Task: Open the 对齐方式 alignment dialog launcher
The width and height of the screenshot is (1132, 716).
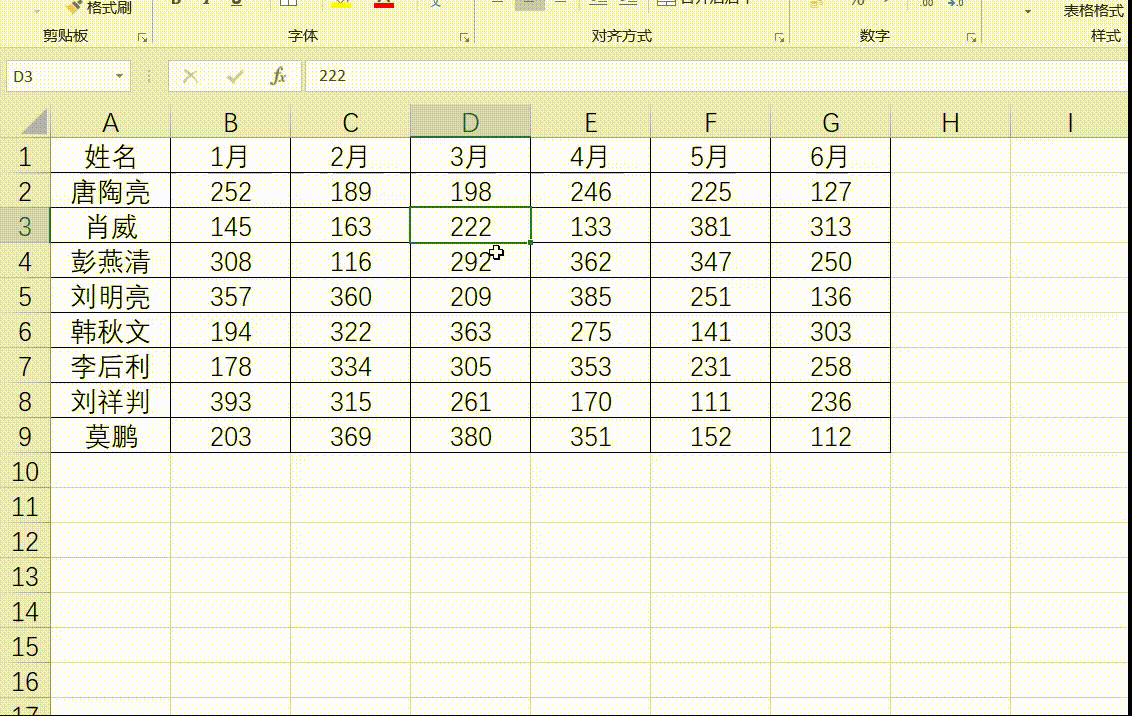Action: coord(779,38)
